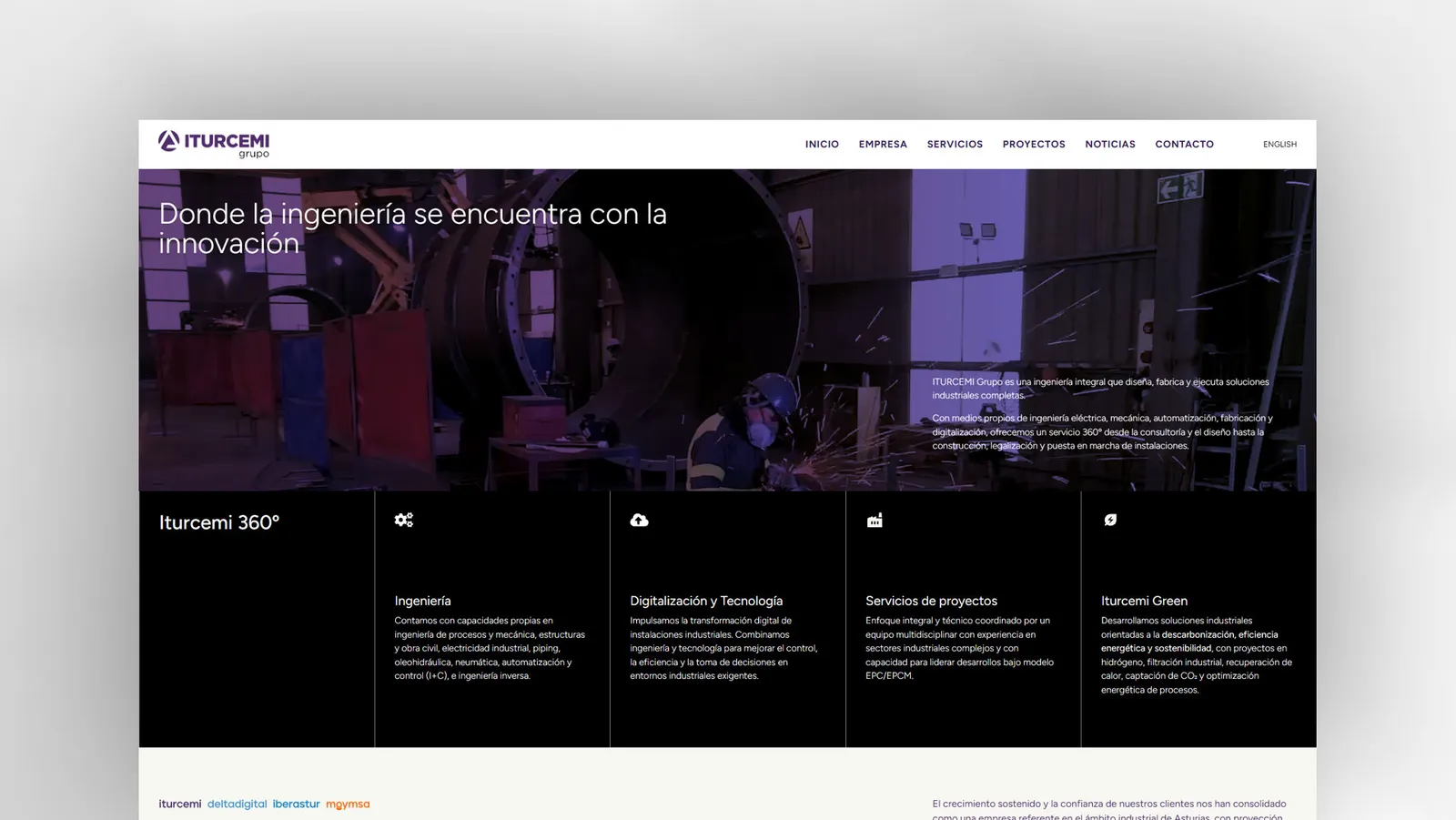
Task: Click the iturcemi brand logo at bottom
Action: pyautogui.click(x=180, y=804)
